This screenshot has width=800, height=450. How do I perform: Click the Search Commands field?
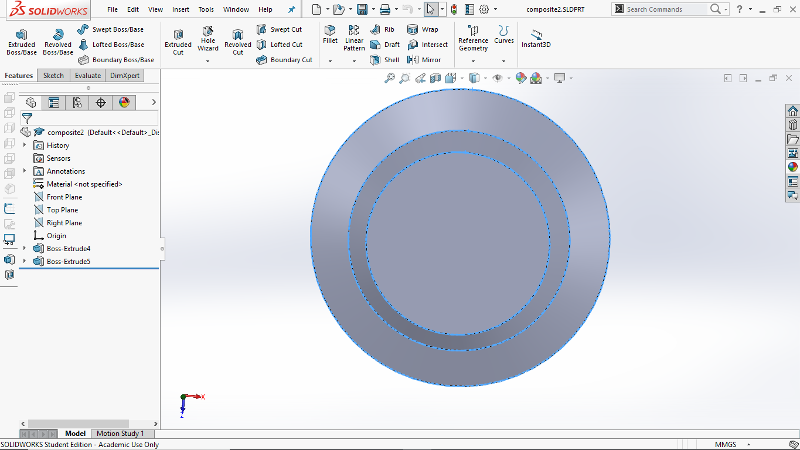[666, 9]
